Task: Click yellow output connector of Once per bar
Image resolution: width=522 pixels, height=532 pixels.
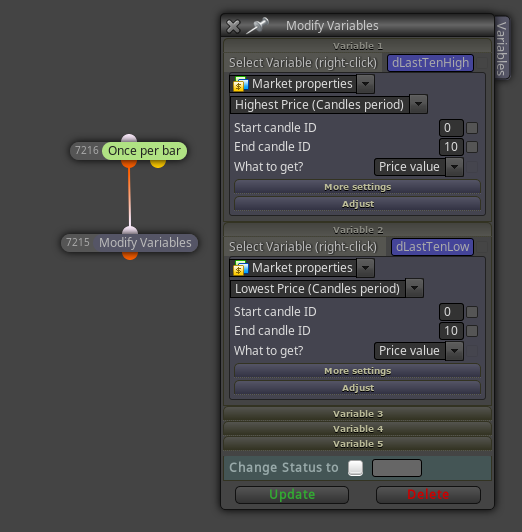Action: pyautogui.click(x=158, y=164)
